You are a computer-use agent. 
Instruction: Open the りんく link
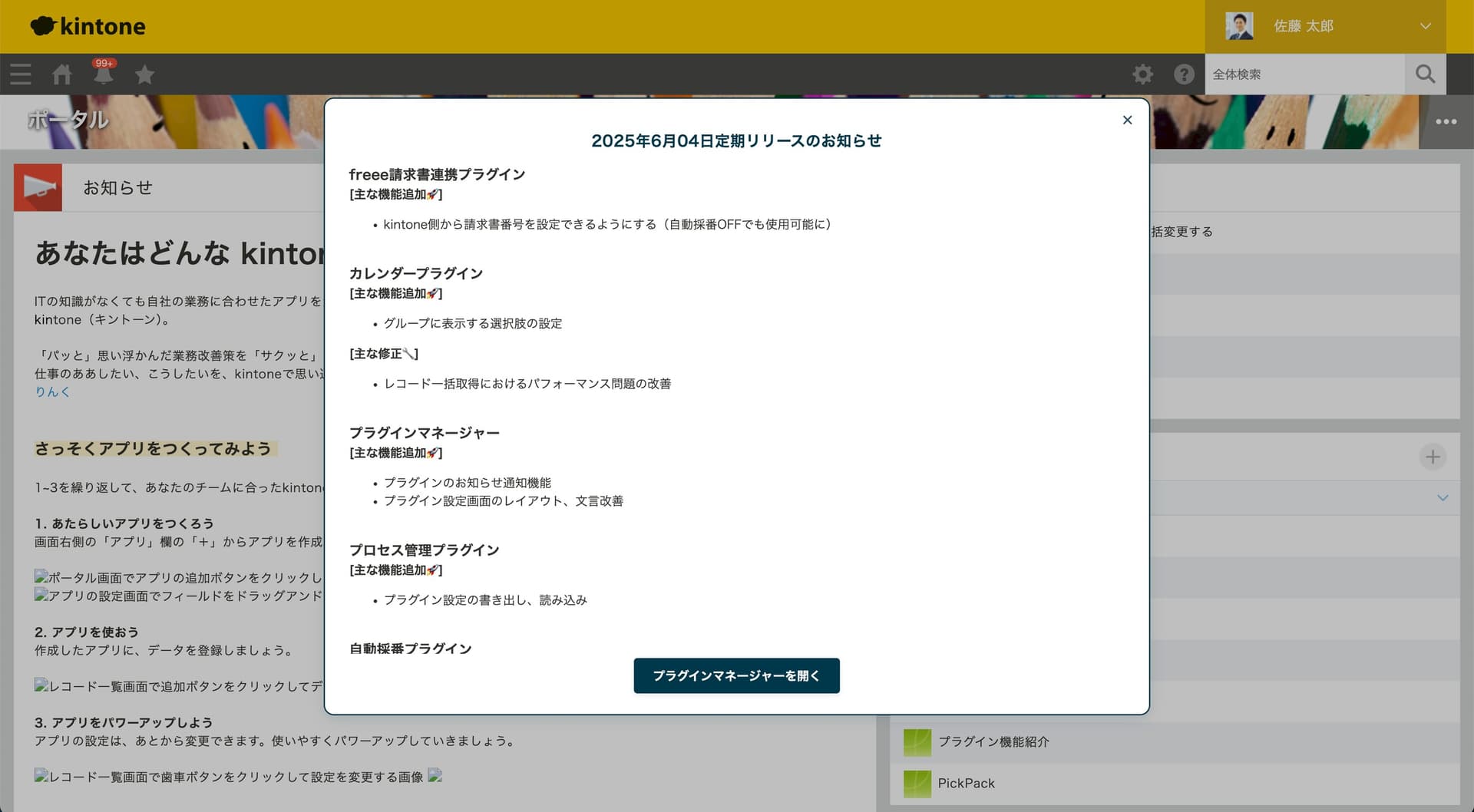click(x=52, y=391)
